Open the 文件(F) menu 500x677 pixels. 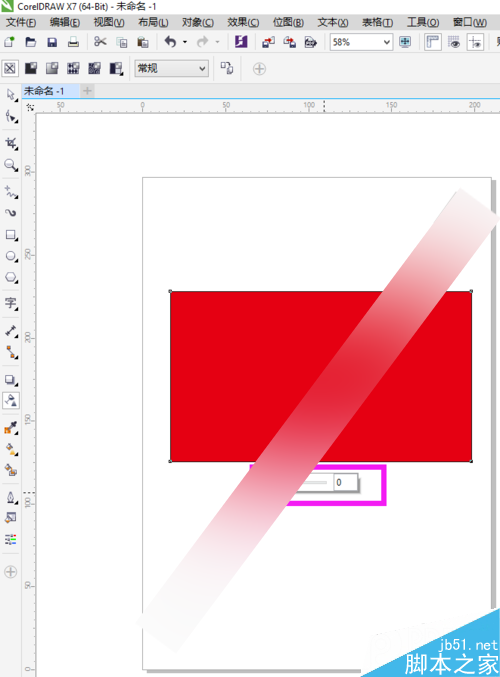click(21, 22)
